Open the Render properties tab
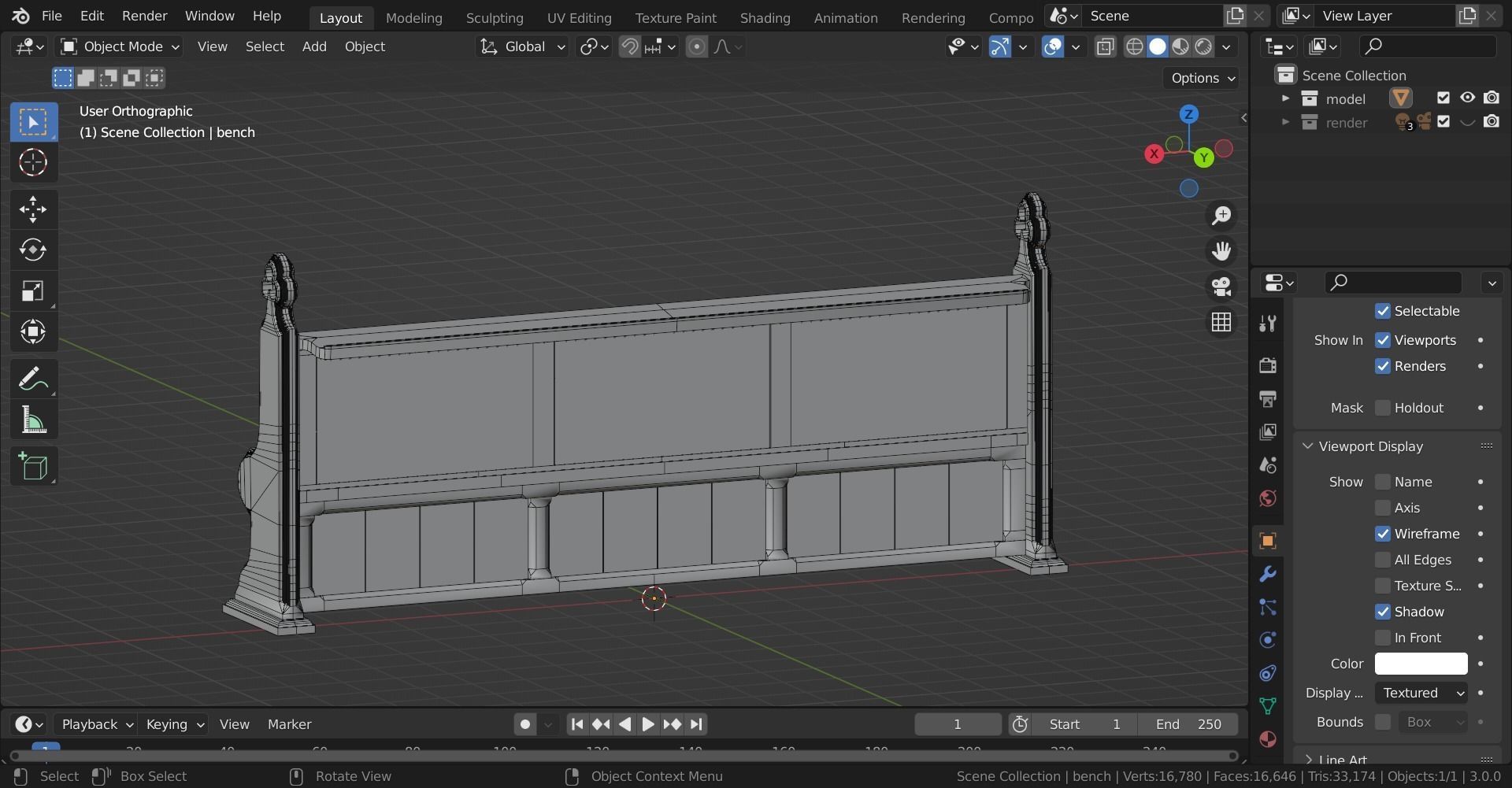The width and height of the screenshot is (1512, 788). click(x=1268, y=365)
